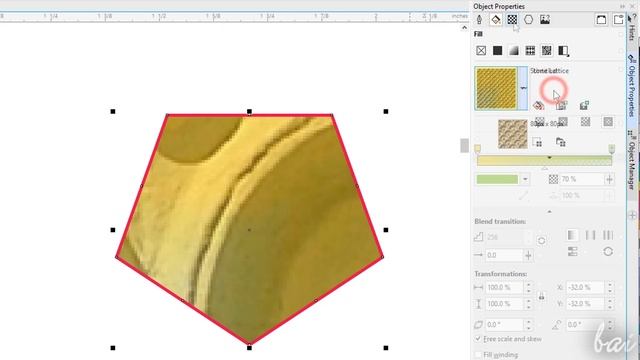Click the Stone lattice fill thumbnail
Viewport: 640px width, 360px height.
pos(497,89)
